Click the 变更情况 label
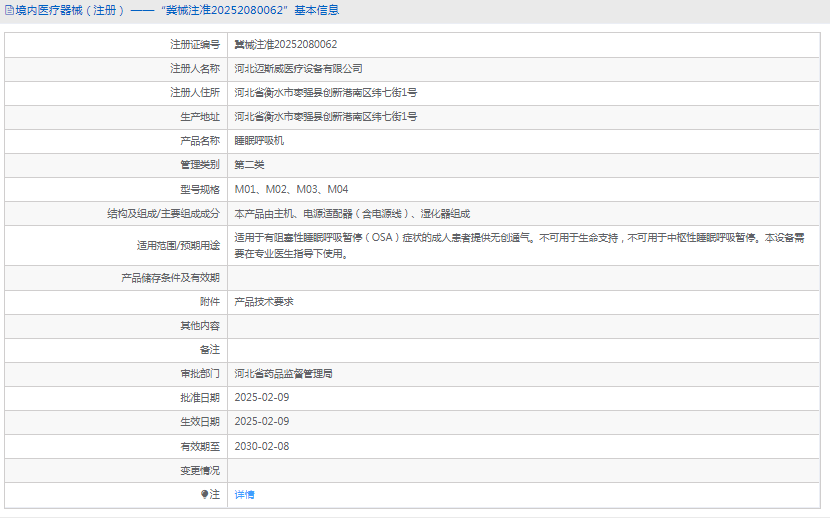Image resolution: width=830 pixels, height=518 pixels. click(200, 470)
